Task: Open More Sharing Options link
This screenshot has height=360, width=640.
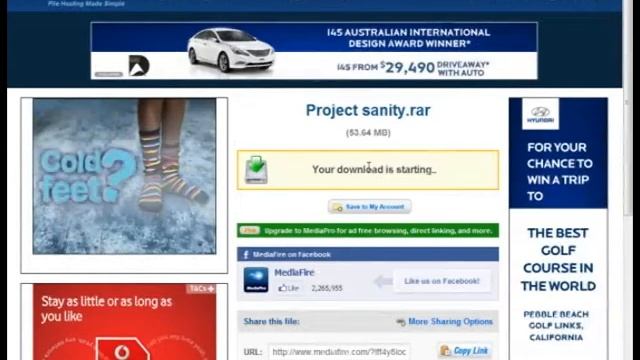Action: point(450,322)
